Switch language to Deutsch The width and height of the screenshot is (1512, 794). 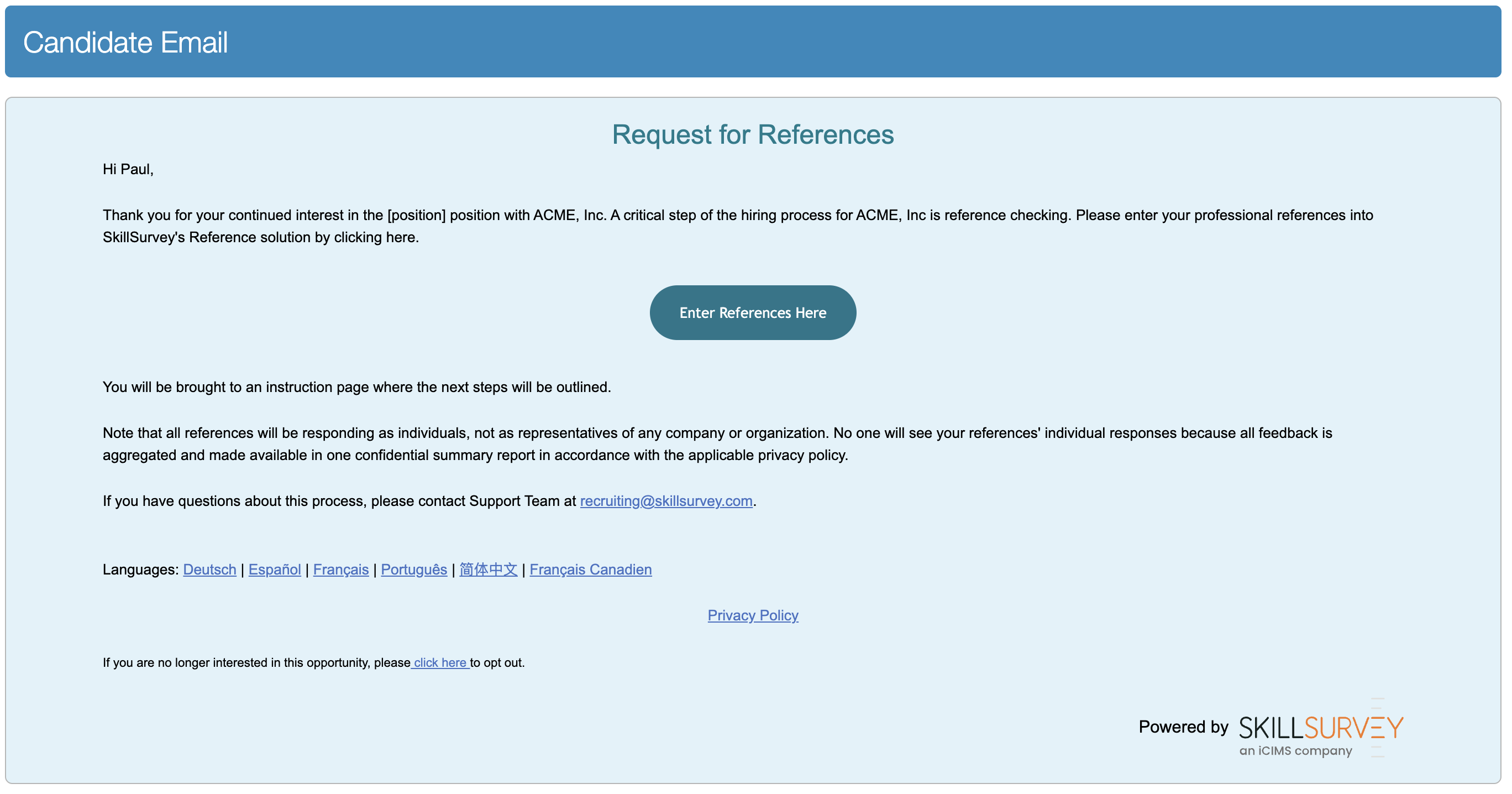209,570
